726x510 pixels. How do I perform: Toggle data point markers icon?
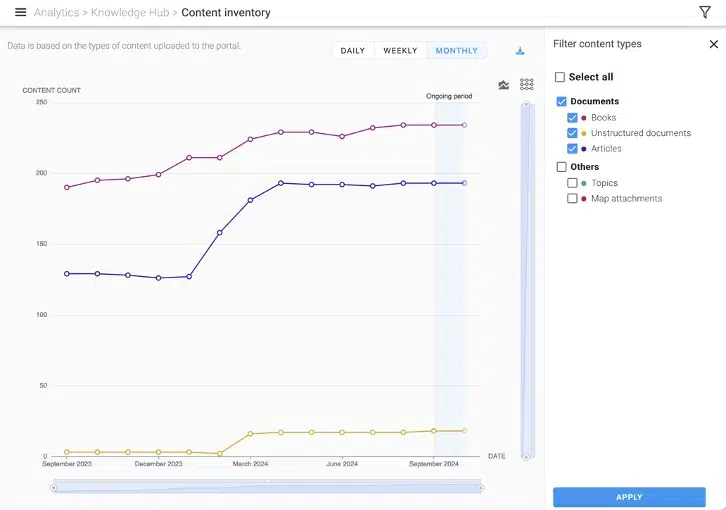coord(526,85)
